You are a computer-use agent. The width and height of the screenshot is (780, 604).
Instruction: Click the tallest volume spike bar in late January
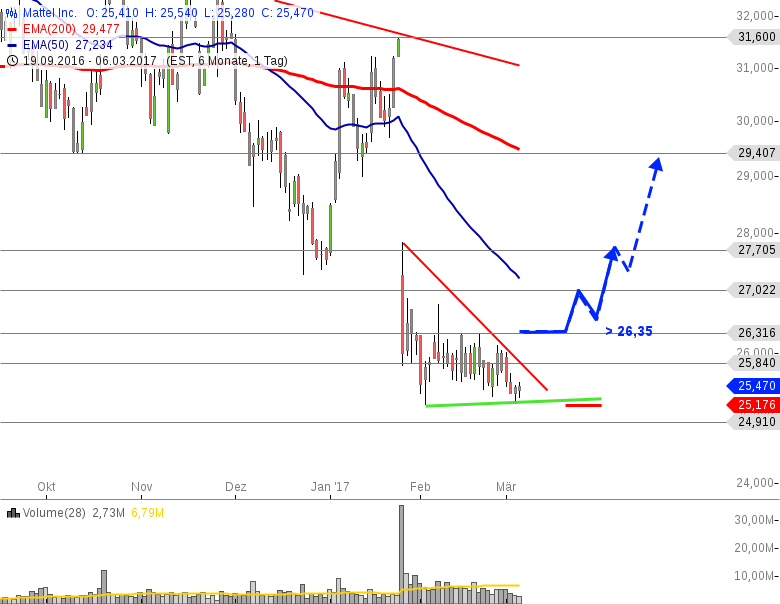coord(401,554)
